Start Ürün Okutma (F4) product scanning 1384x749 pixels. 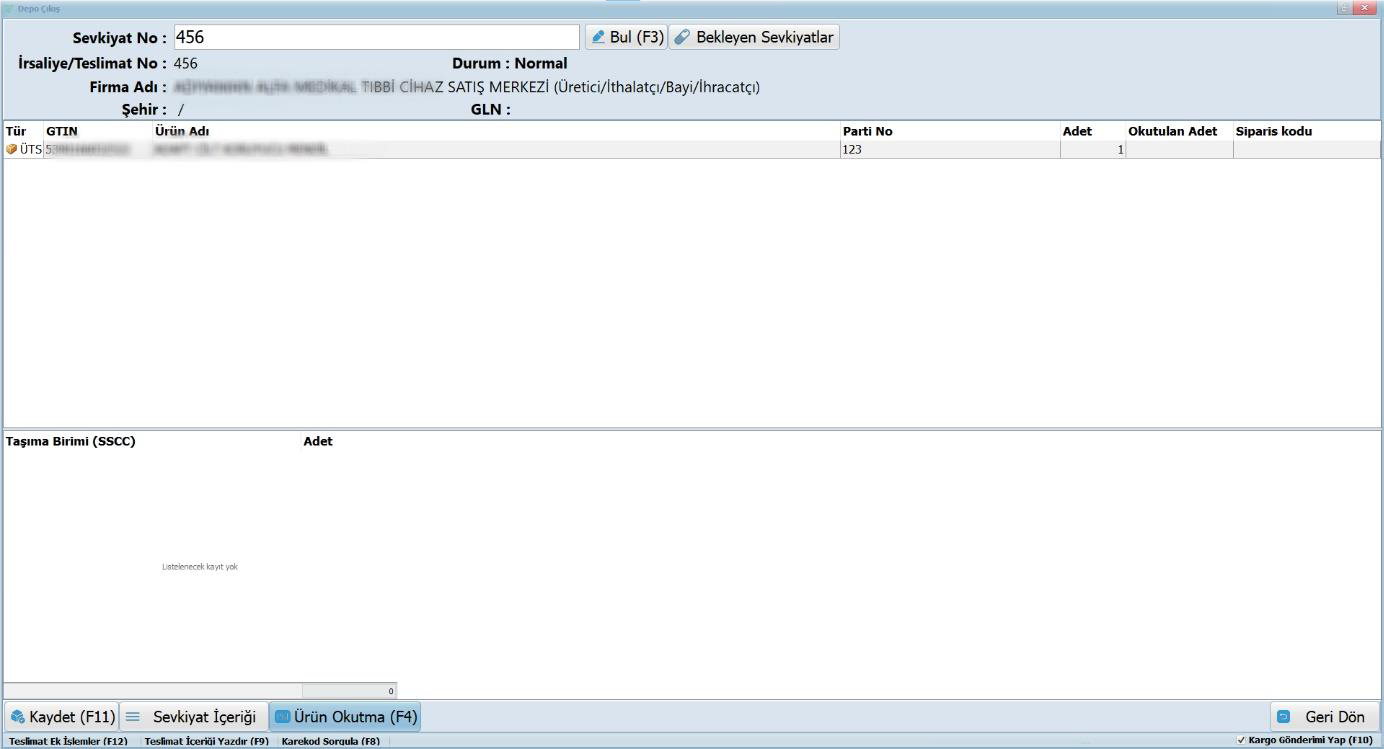pos(345,716)
